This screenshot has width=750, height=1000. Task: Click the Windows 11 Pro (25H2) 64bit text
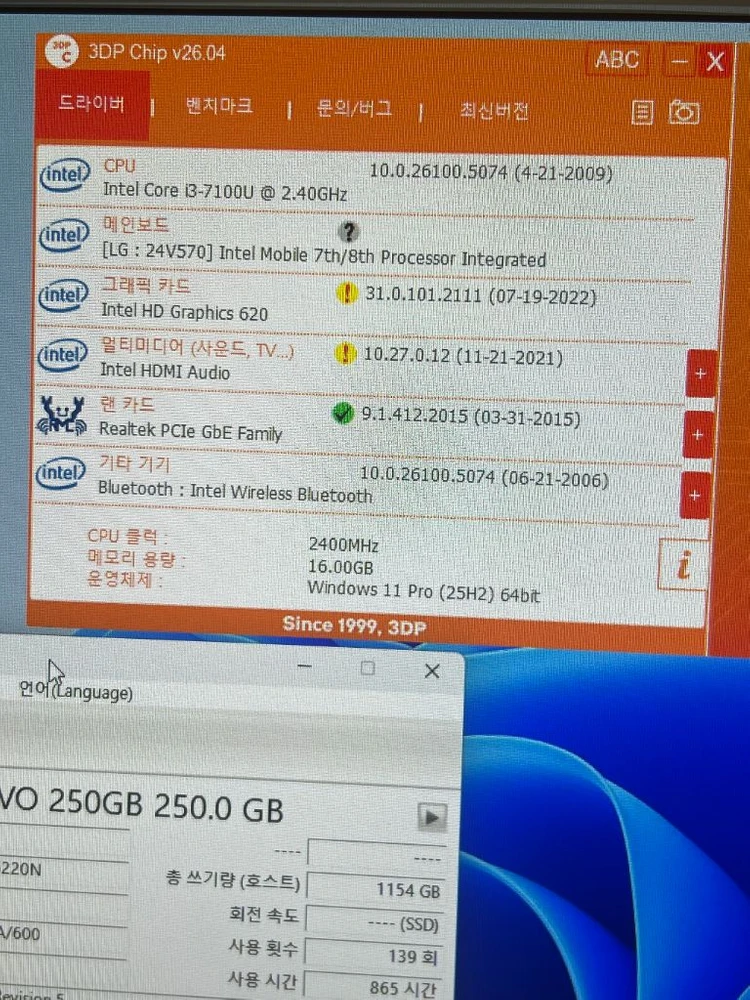(x=423, y=591)
